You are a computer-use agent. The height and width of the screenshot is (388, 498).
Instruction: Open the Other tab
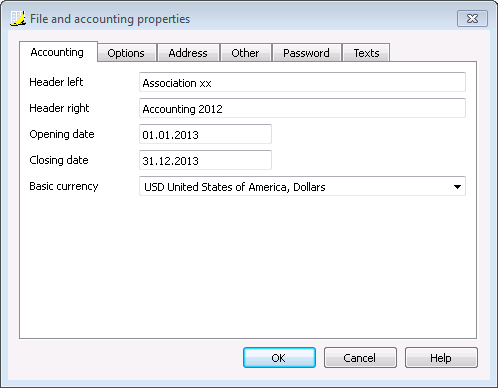pyautogui.click(x=246, y=53)
